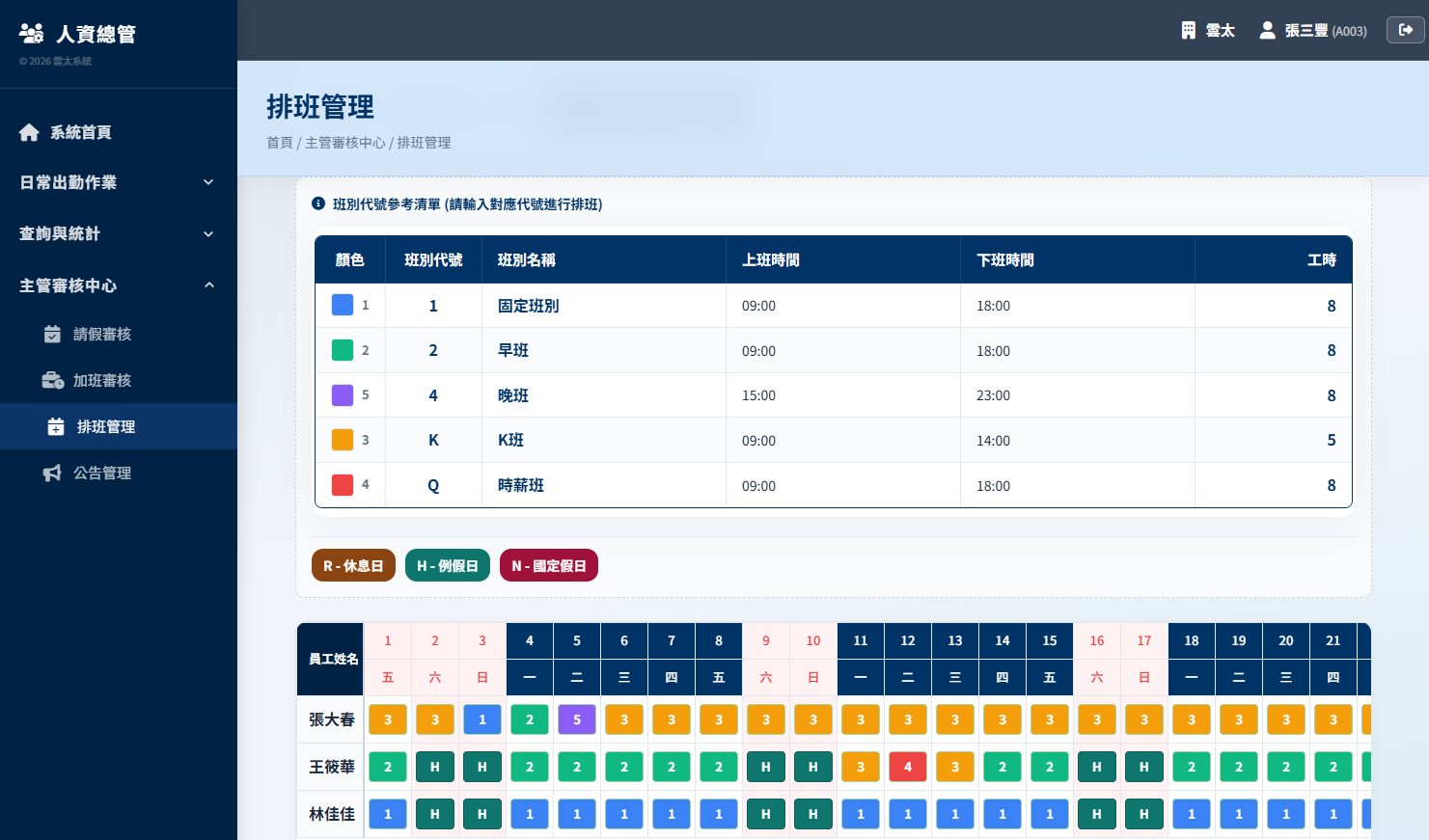1429x840 pixels.
Task: Click the 固定班別 name cell
Action: 604,306
